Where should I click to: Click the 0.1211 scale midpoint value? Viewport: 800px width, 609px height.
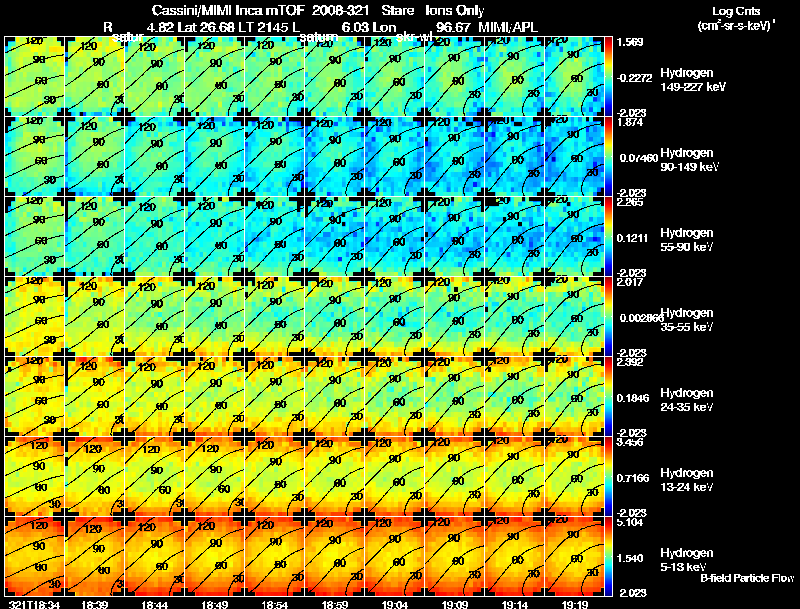(x=632, y=238)
